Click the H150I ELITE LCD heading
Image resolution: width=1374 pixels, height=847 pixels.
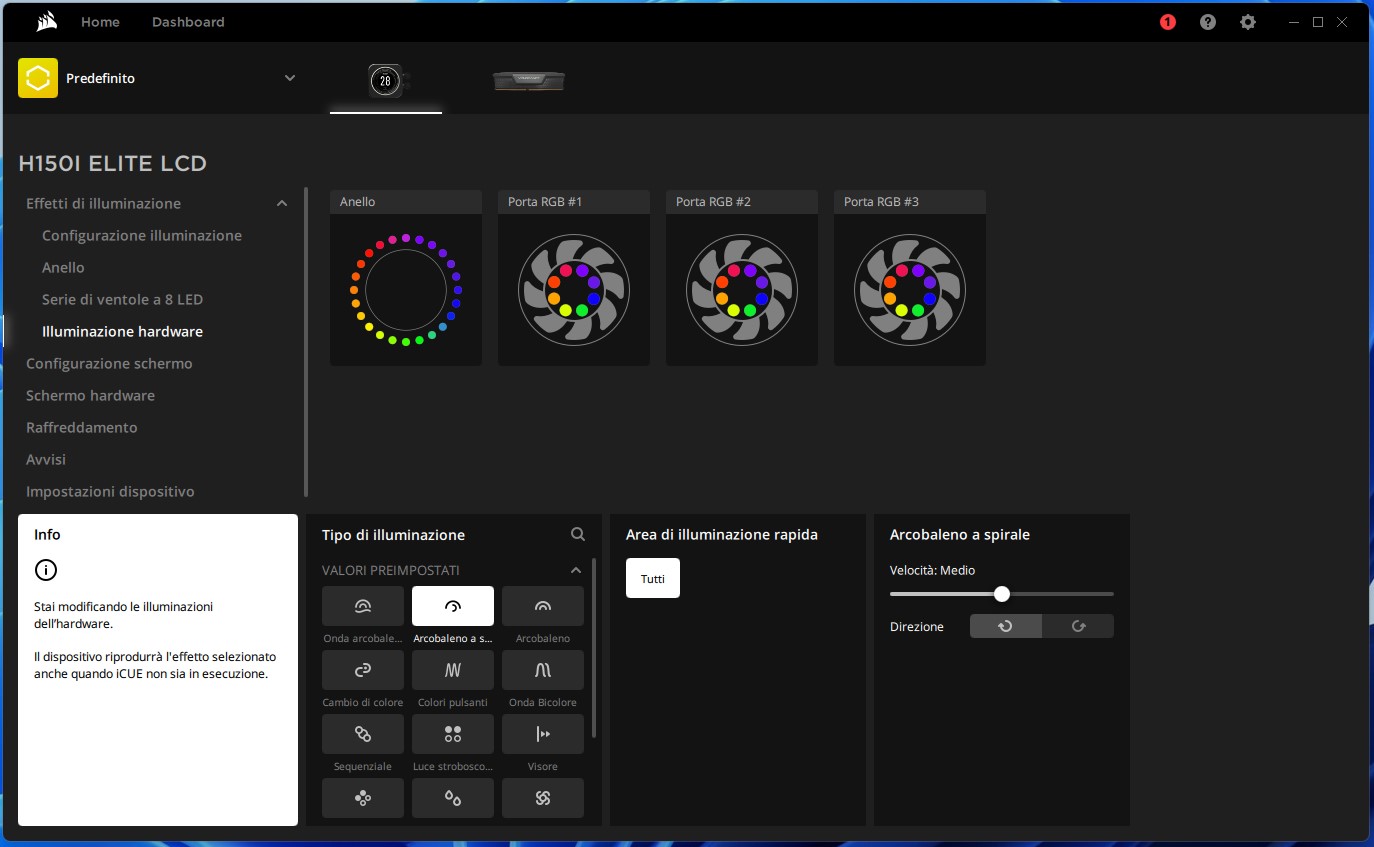tap(113, 163)
